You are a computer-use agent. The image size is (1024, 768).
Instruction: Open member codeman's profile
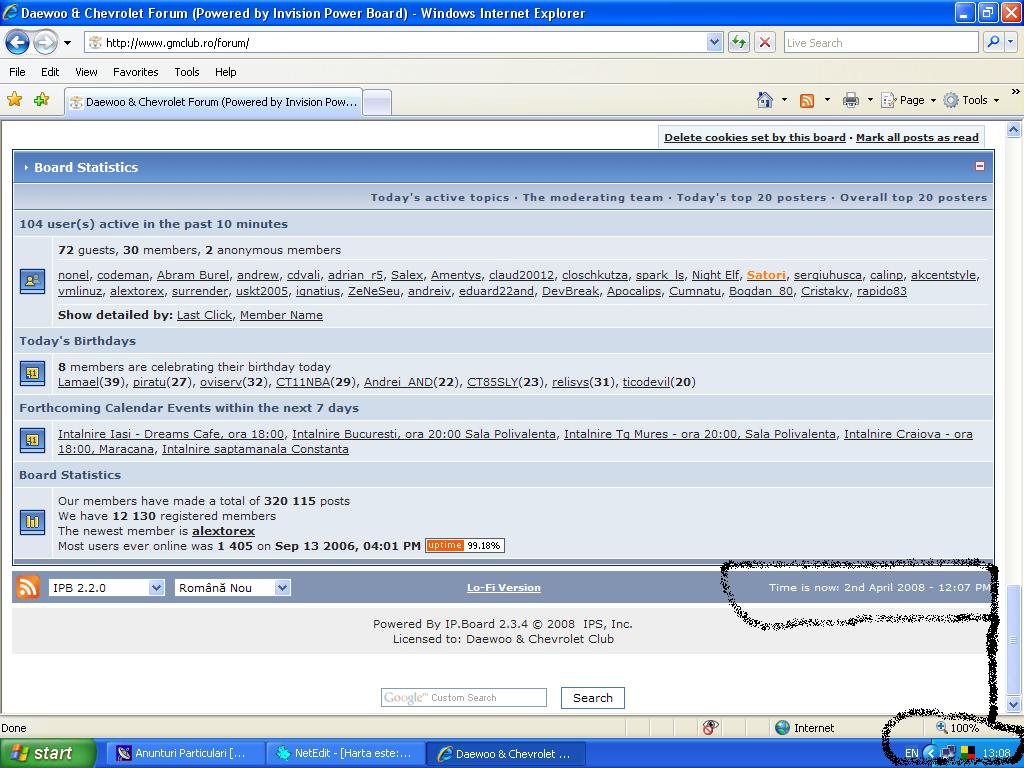pyautogui.click(x=123, y=275)
